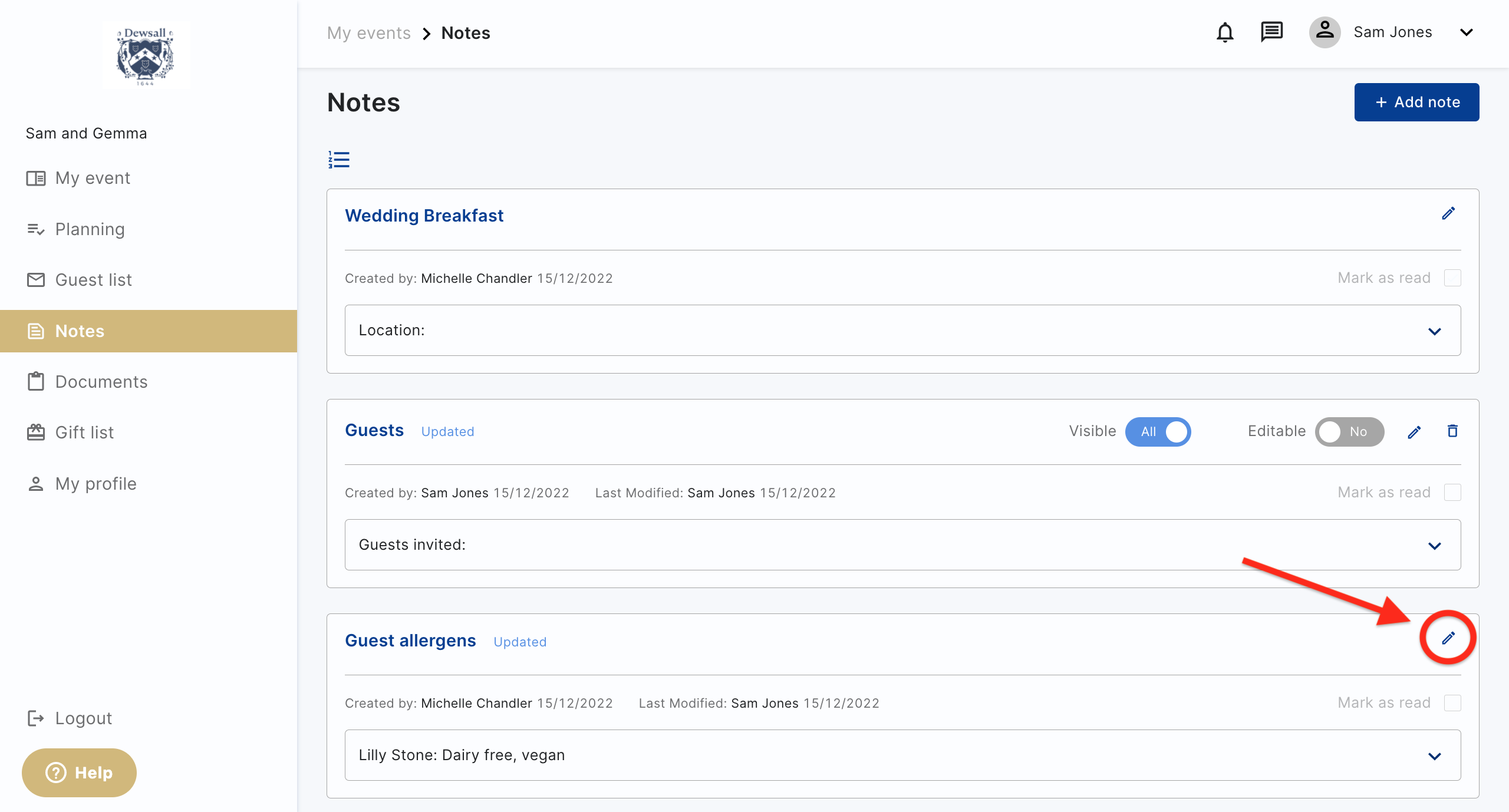Open Guest list menu item
The image size is (1509, 812).
pyautogui.click(x=149, y=280)
